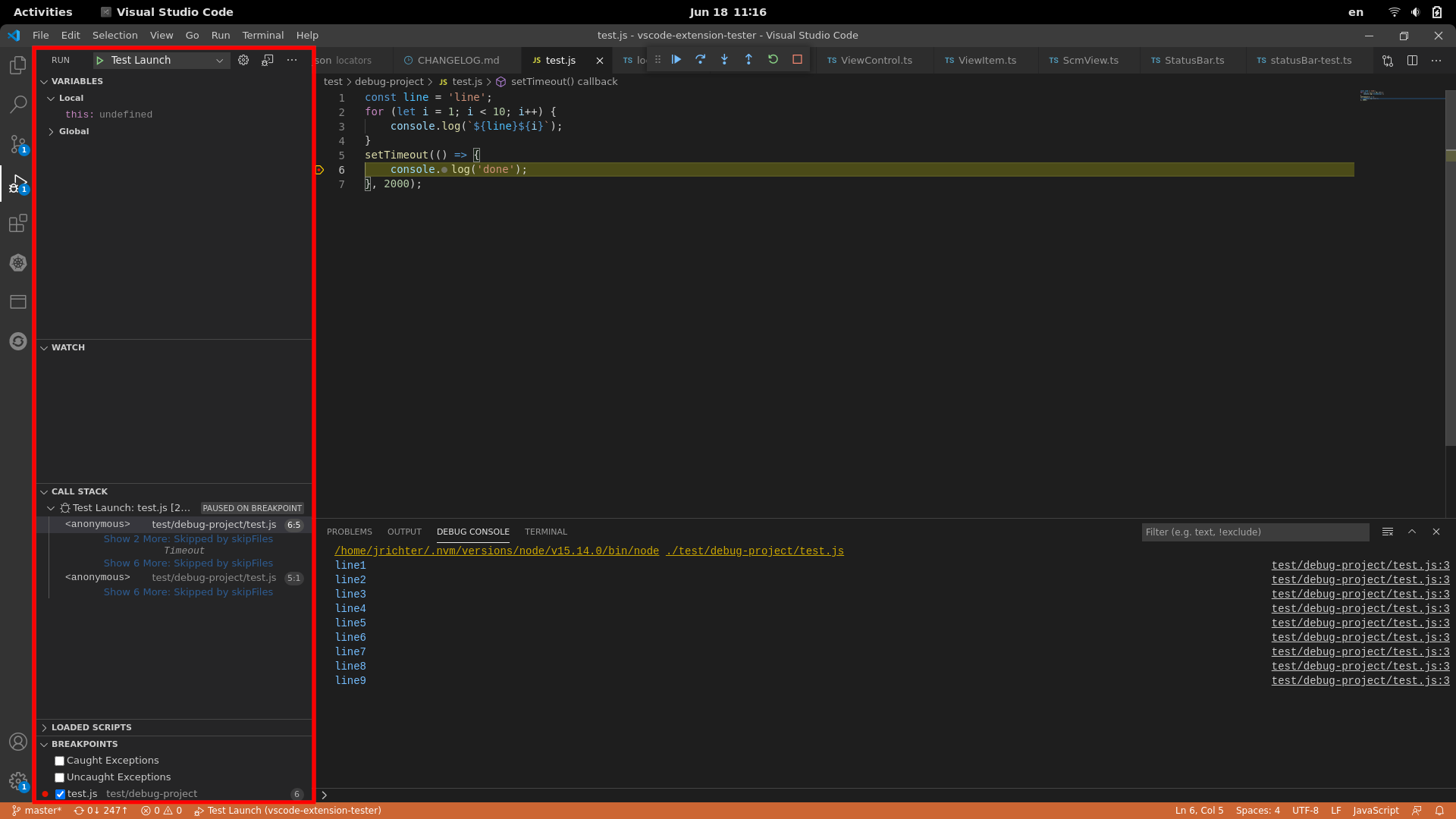This screenshot has height=819, width=1456.
Task: Toggle Uncaught Exceptions checkbox
Action: (x=59, y=777)
